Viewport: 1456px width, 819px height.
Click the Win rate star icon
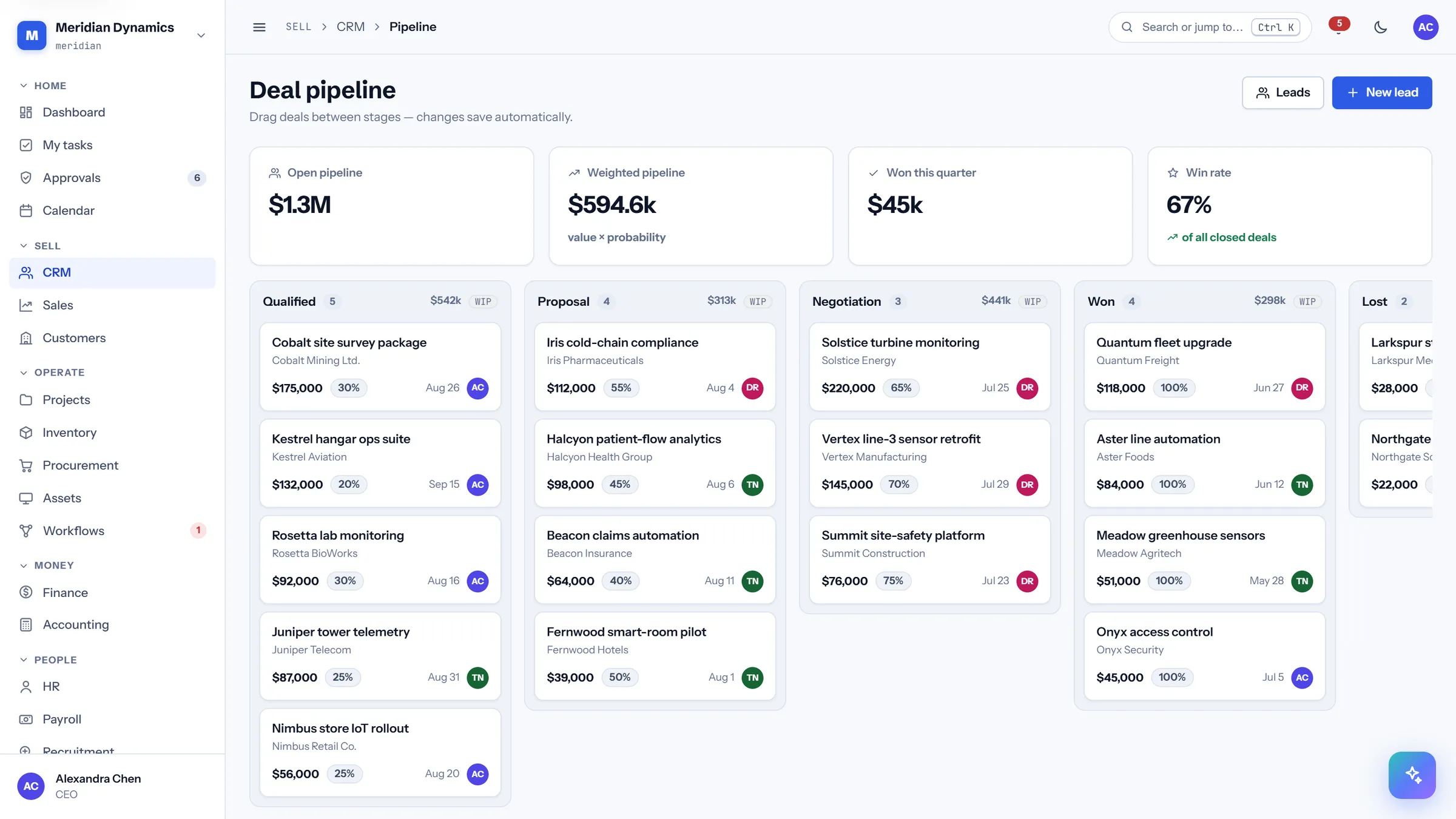(1173, 173)
